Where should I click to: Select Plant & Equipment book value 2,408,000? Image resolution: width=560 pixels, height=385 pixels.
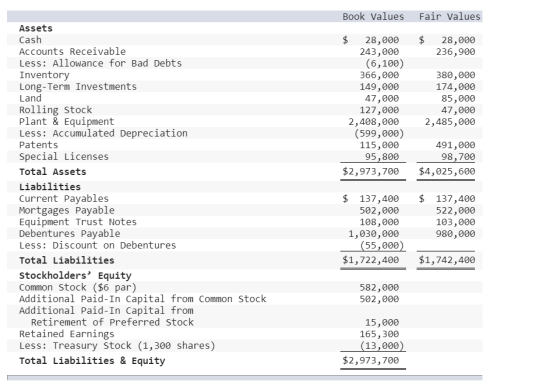pyautogui.click(x=374, y=122)
